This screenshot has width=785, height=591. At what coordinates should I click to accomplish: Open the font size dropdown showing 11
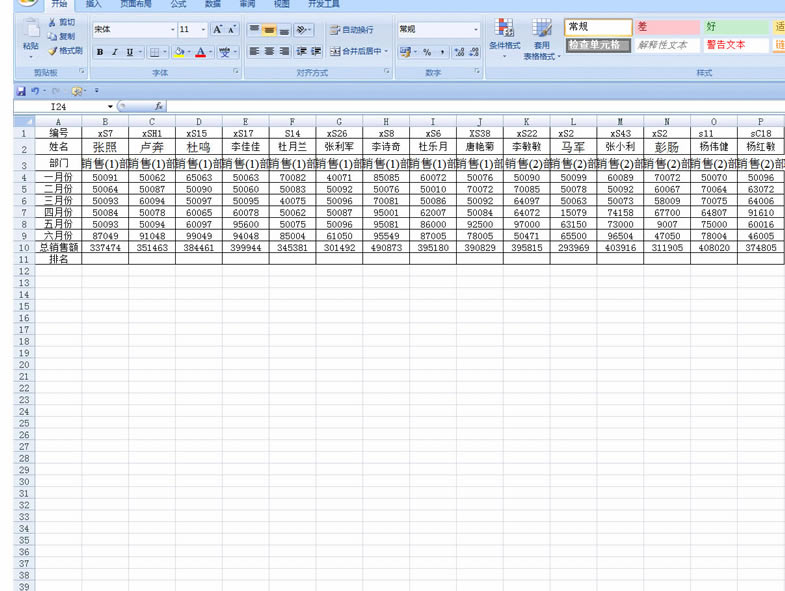[203, 30]
